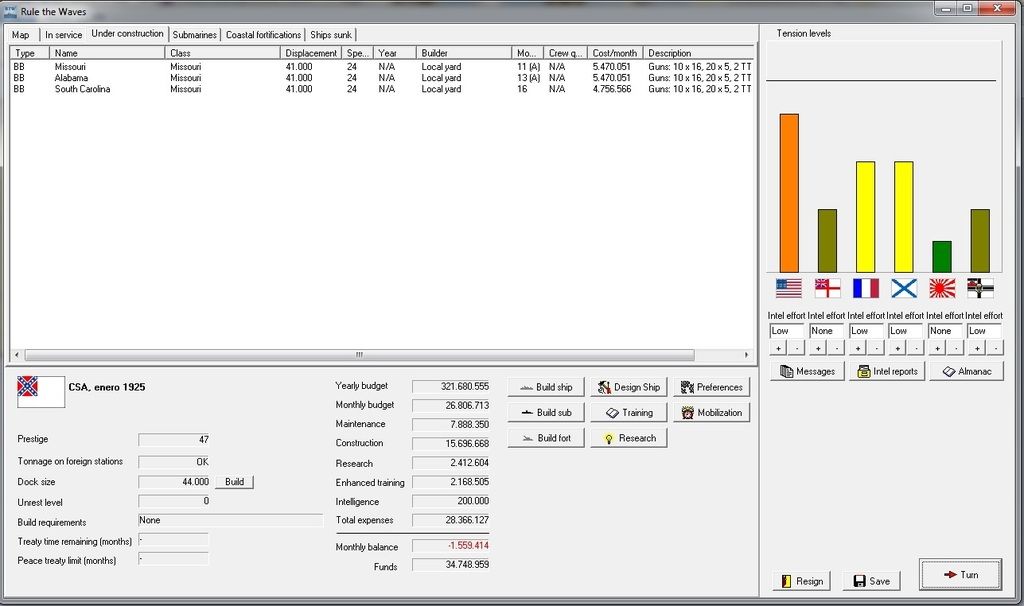Click the Funds value 34.748.959
The image size is (1024, 606).
coord(451,564)
